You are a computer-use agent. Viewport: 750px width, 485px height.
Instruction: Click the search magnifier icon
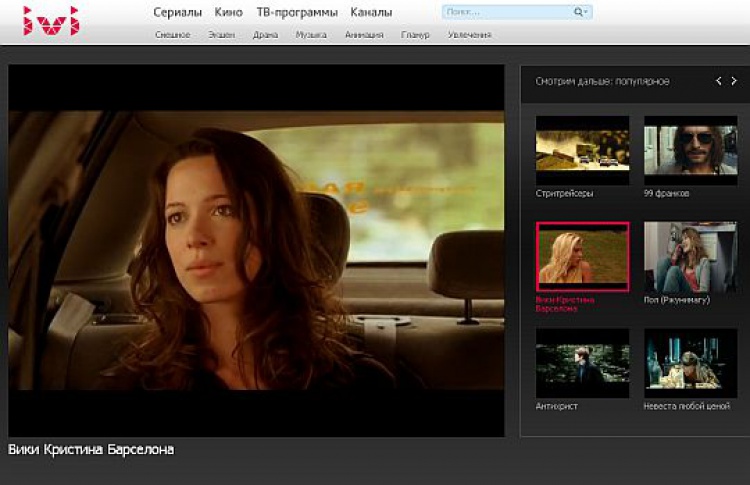pyautogui.click(x=578, y=12)
